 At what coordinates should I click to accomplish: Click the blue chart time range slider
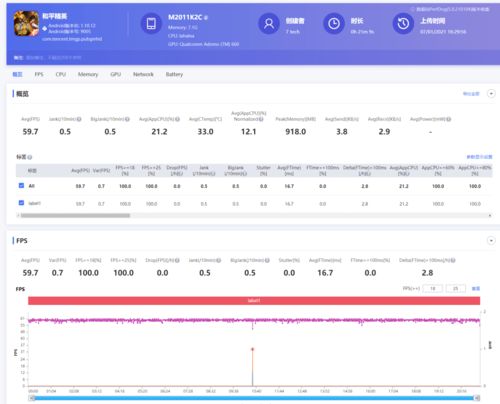pyautogui.click(x=254, y=398)
